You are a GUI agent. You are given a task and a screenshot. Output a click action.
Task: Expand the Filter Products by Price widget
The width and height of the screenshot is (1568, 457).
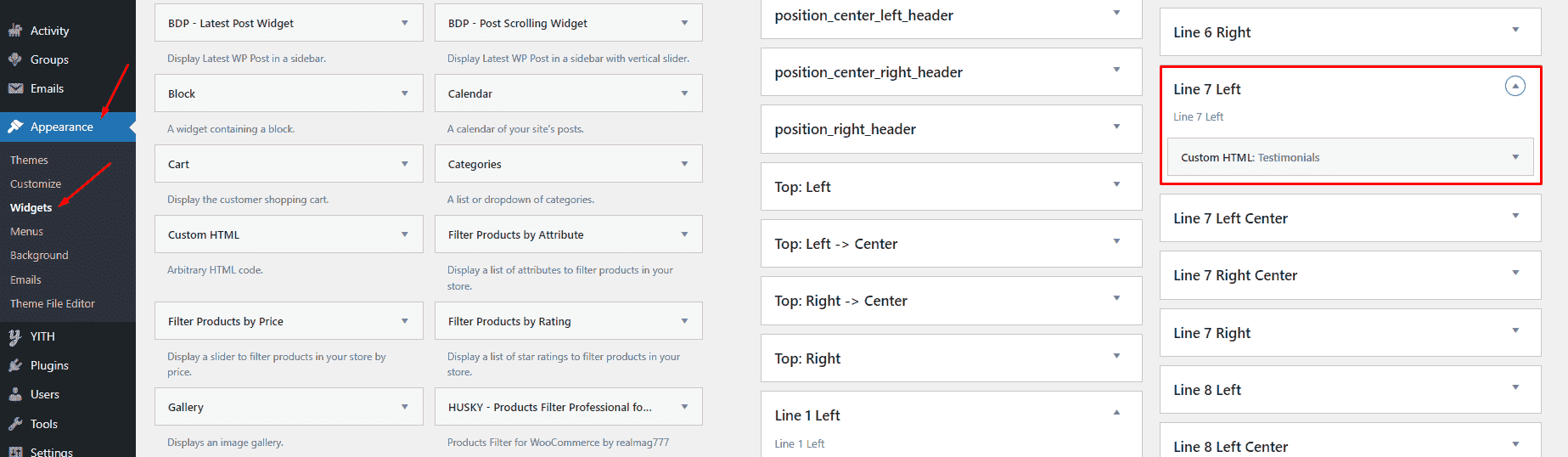[x=404, y=321]
